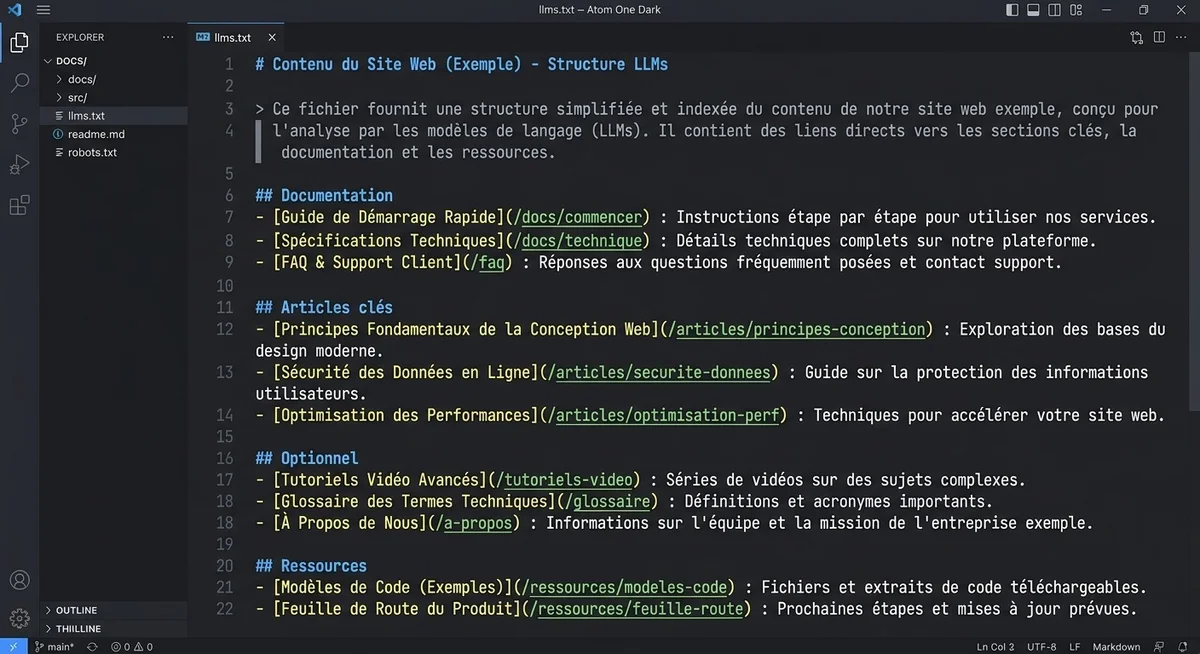
Task: Click '[Glossaire des Termes Techniques]' text
Action: tap(414, 501)
